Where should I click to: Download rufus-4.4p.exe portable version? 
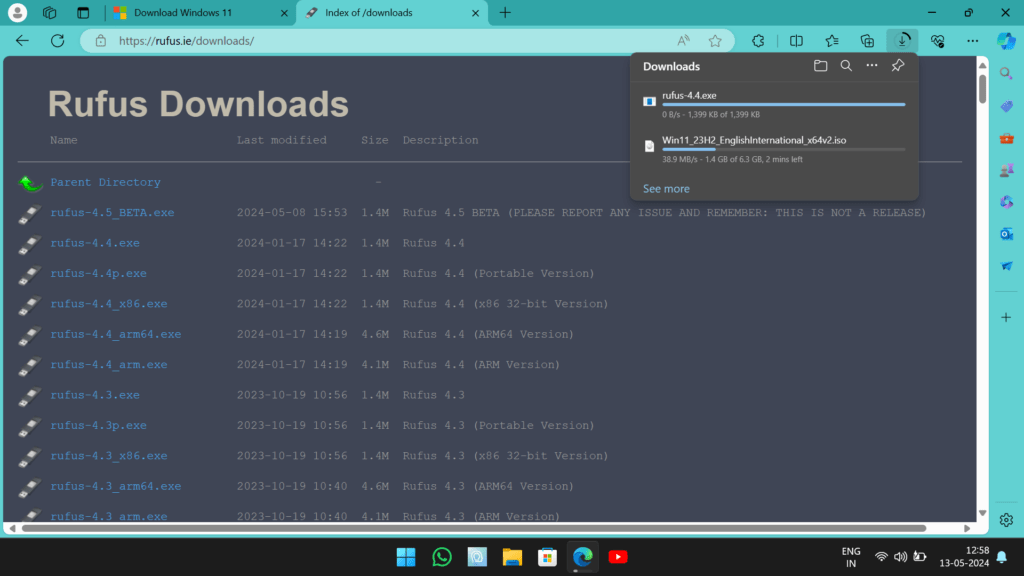click(x=99, y=274)
